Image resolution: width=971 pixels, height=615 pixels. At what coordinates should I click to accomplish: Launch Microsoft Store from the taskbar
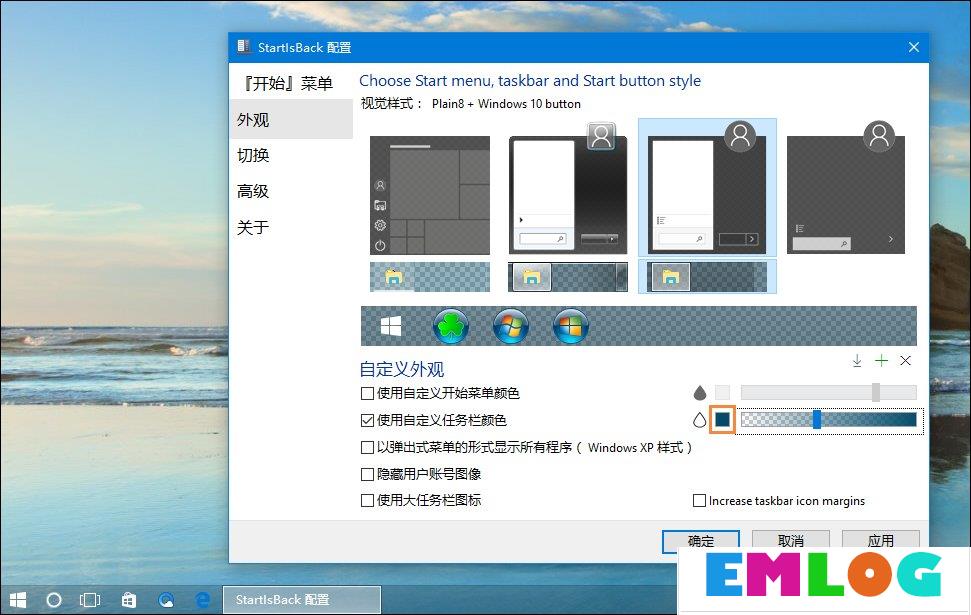pos(129,600)
